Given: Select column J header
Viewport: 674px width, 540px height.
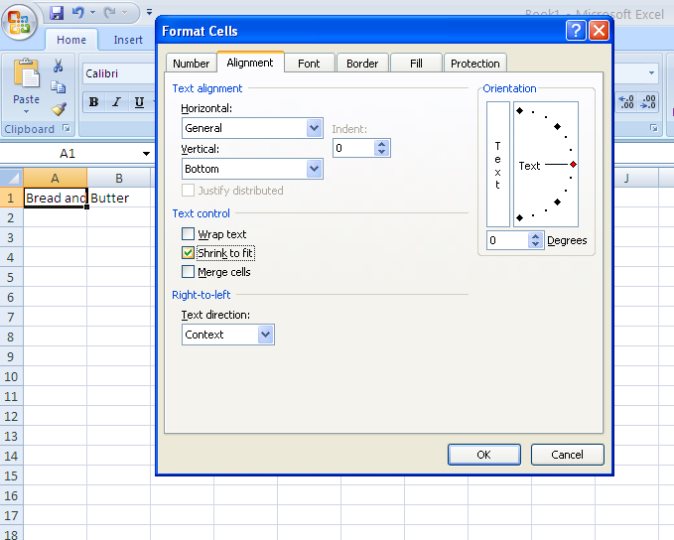Looking at the screenshot, I should point(626,178).
